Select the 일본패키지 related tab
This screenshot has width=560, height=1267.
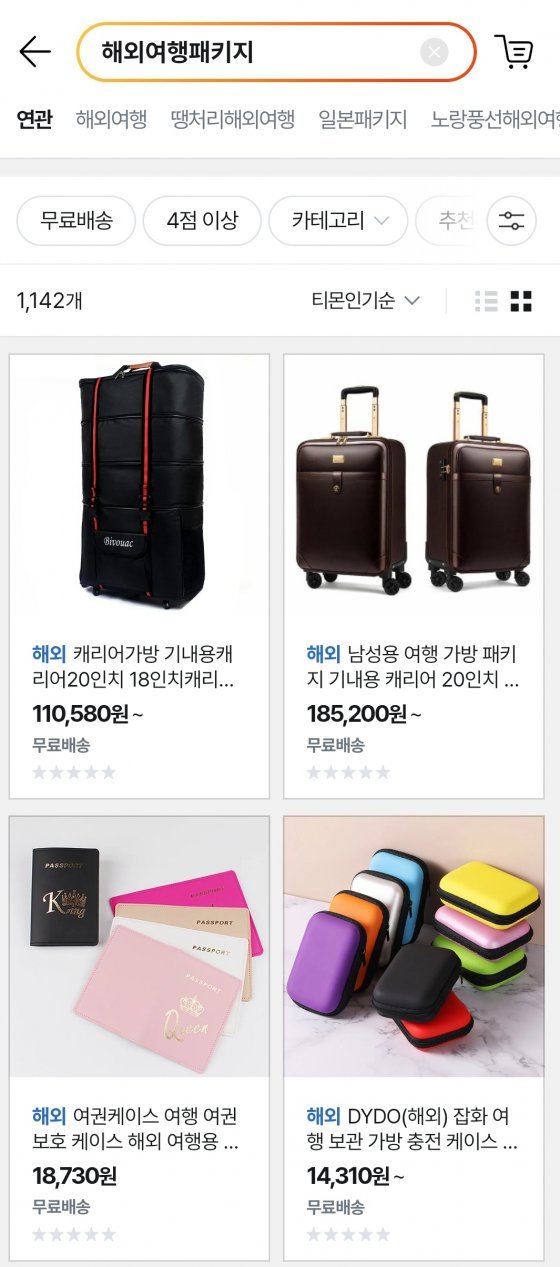point(363,120)
